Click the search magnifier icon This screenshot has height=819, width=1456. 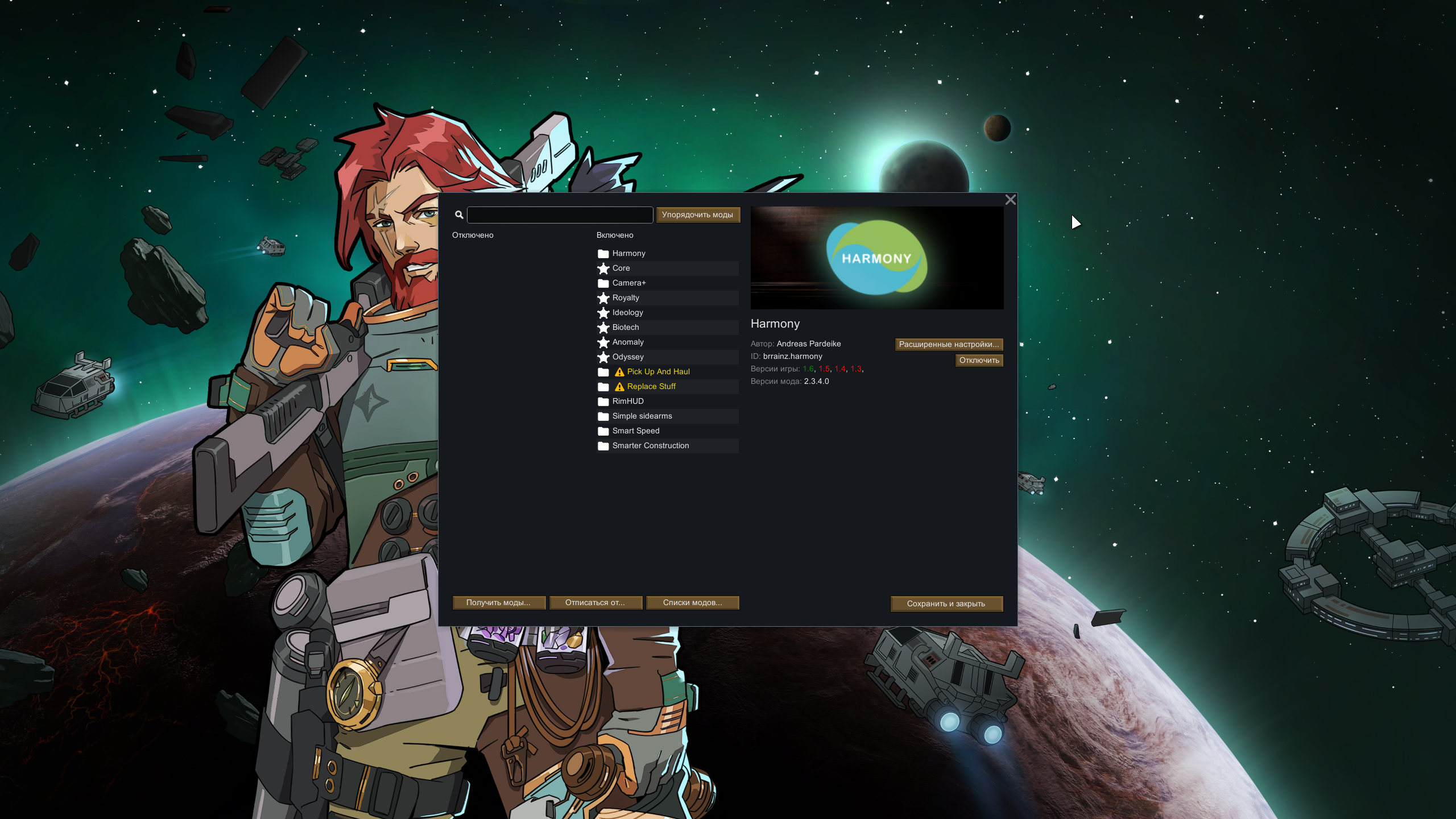(459, 215)
